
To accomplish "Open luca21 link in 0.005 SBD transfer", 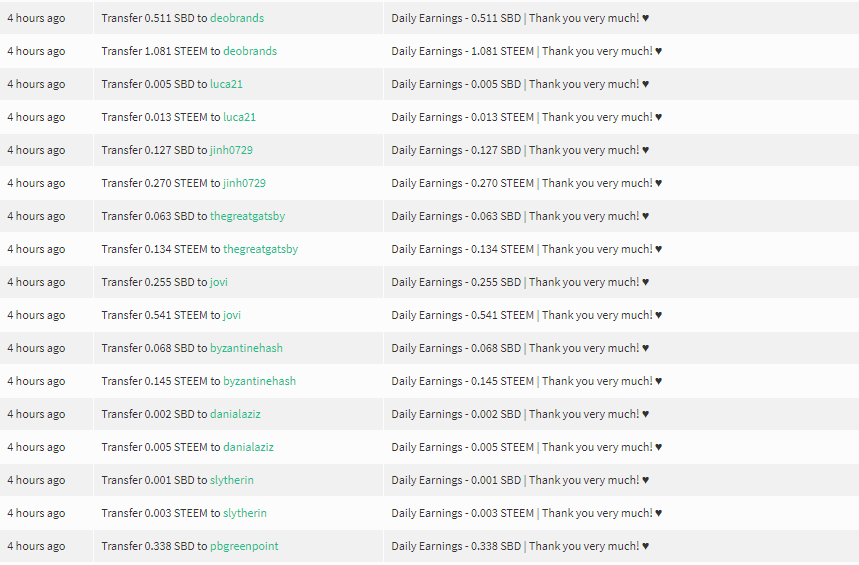I will 226,84.
